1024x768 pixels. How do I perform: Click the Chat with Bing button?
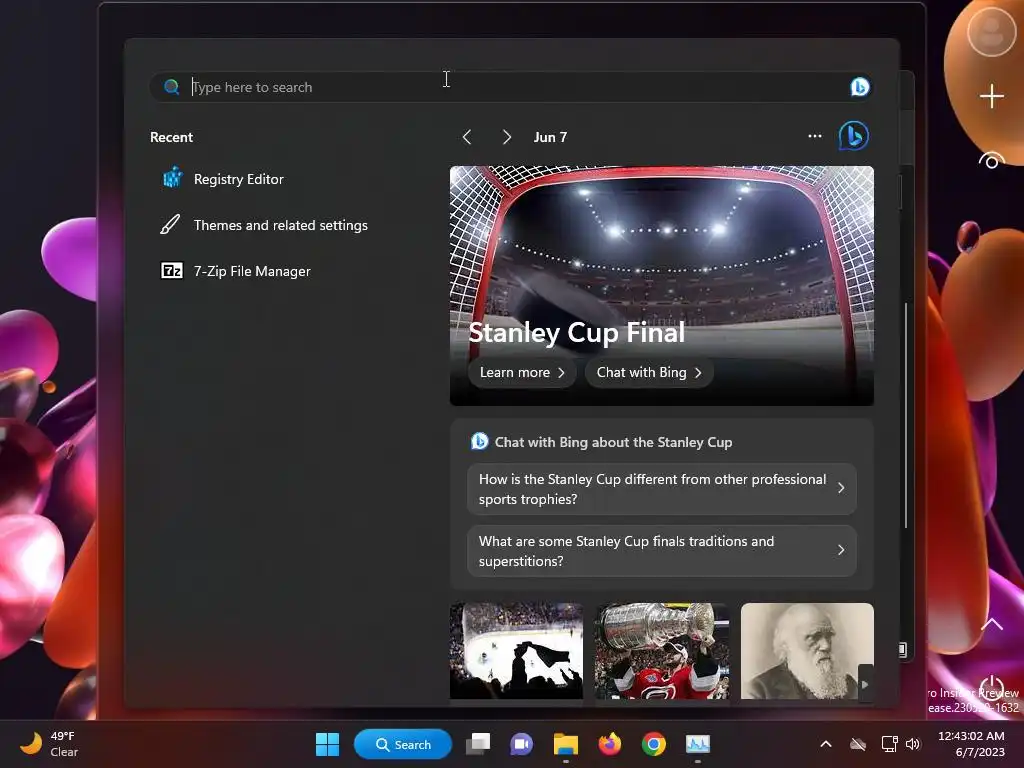coord(648,372)
